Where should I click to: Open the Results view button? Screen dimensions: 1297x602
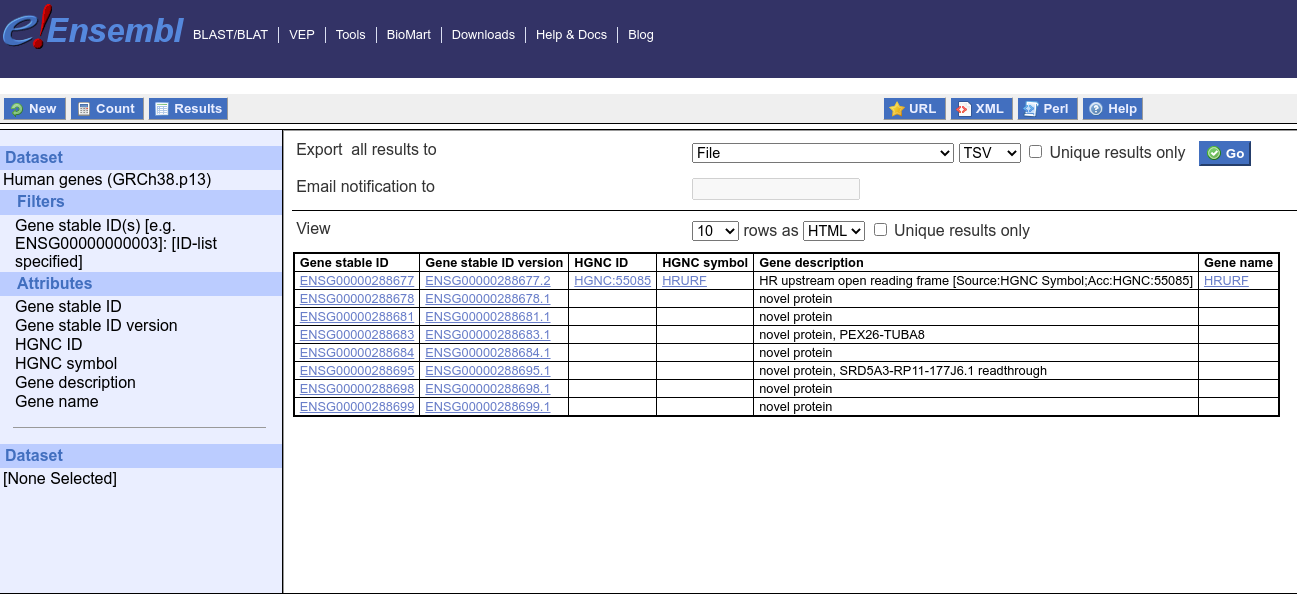click(188, 109)
